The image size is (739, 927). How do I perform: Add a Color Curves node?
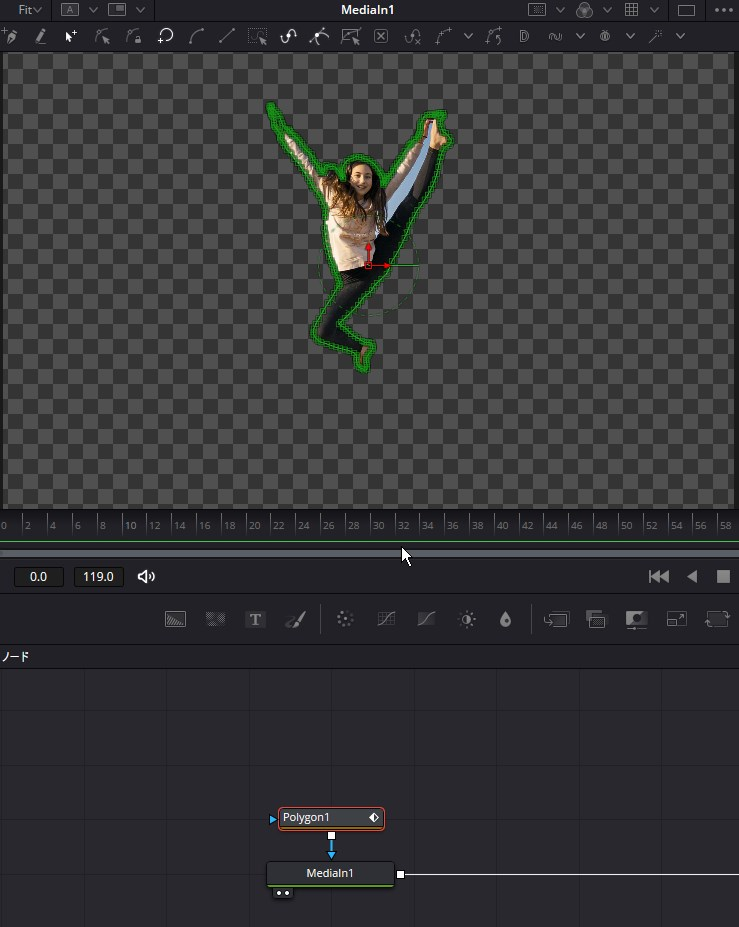point(426,619)
